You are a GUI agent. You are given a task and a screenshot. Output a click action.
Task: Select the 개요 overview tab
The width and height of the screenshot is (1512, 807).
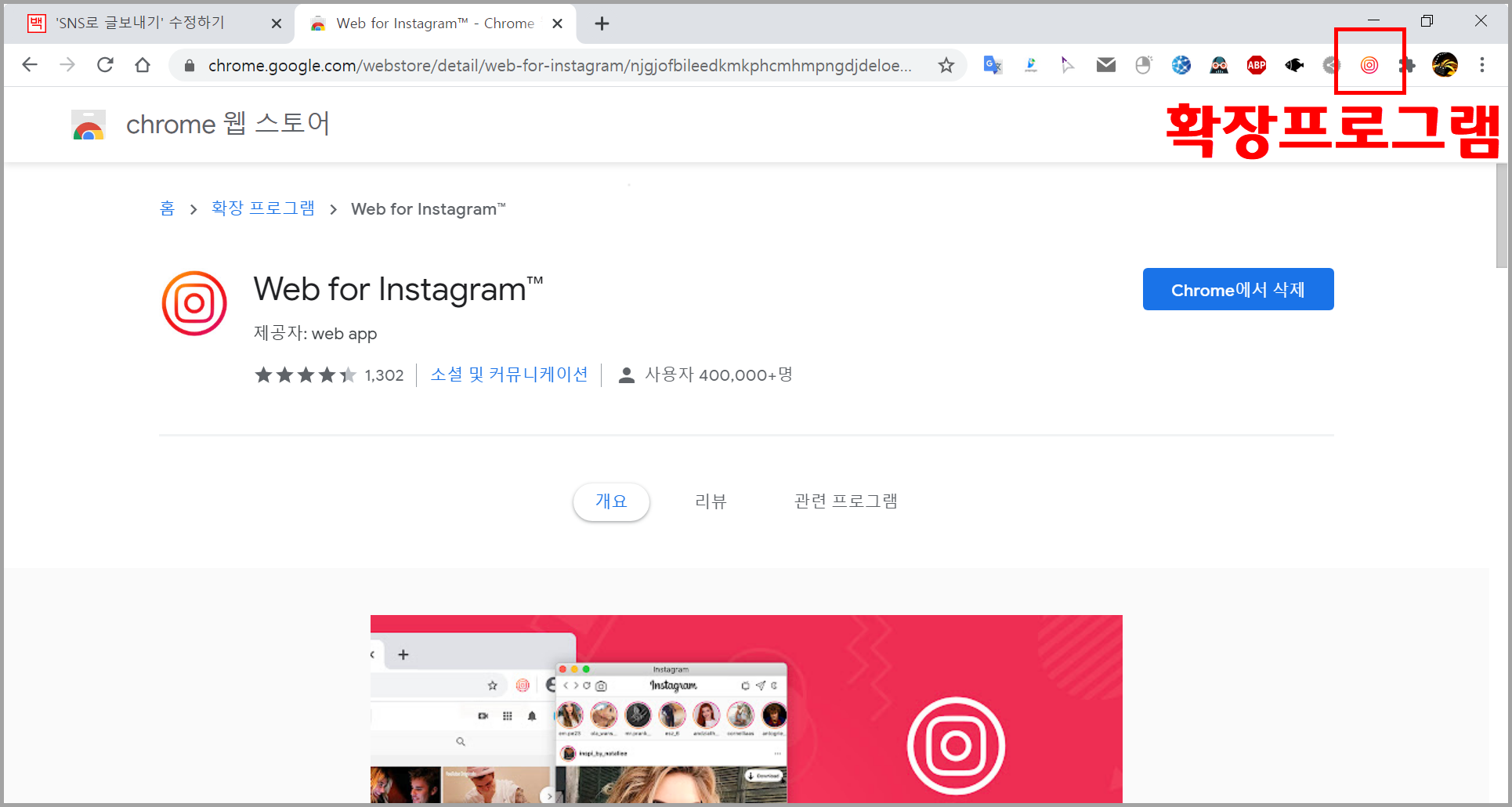(x=611, y=501)
